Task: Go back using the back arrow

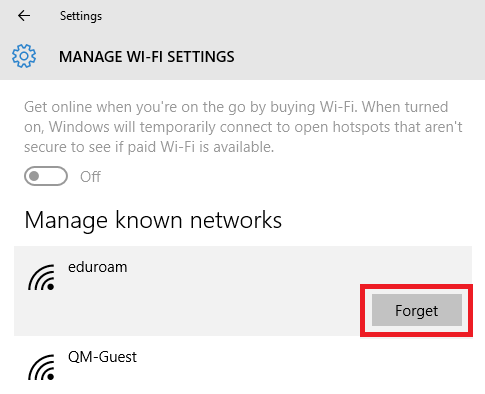Action: coord(24,16)
